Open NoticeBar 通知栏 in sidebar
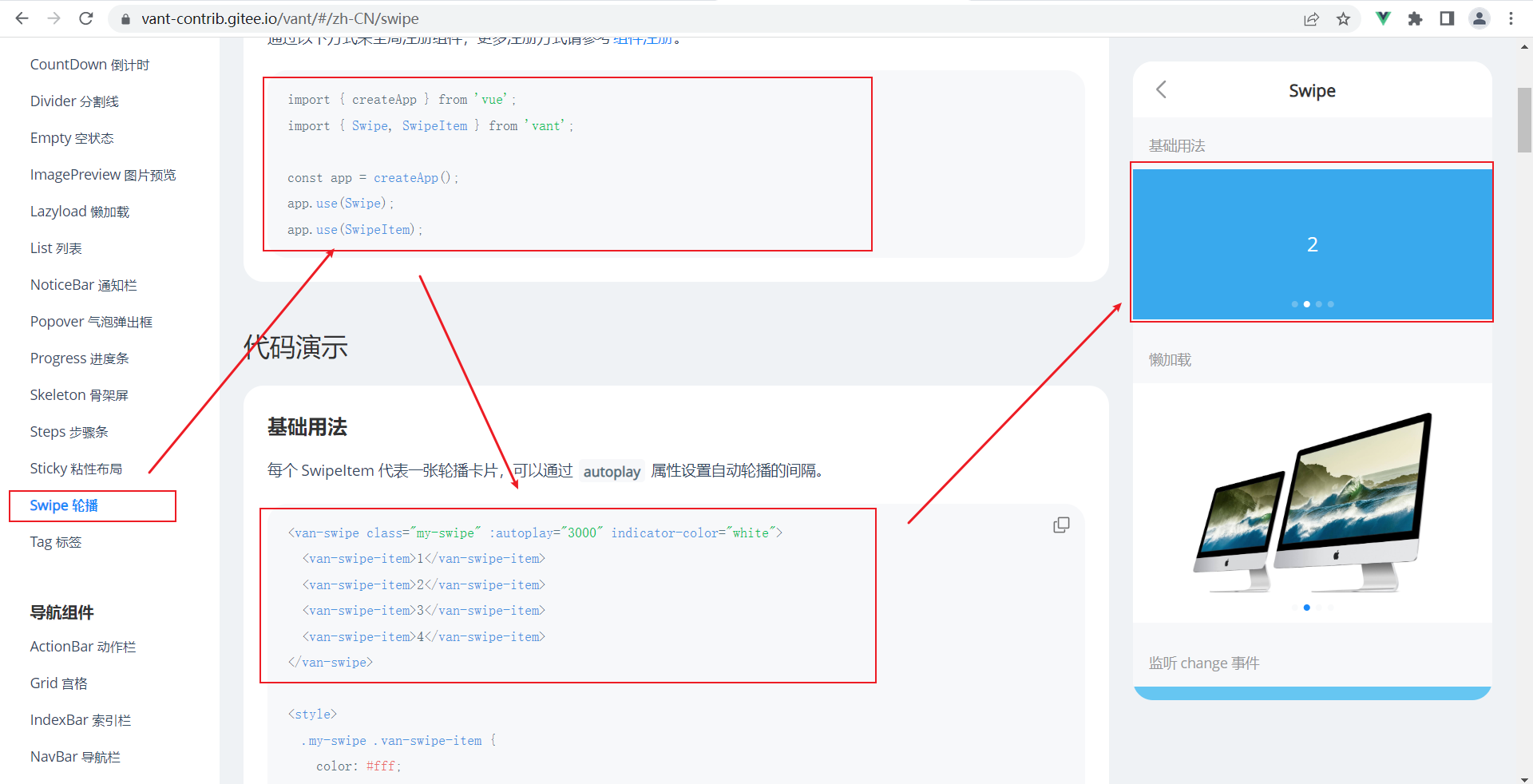 (x=84, y=285)
